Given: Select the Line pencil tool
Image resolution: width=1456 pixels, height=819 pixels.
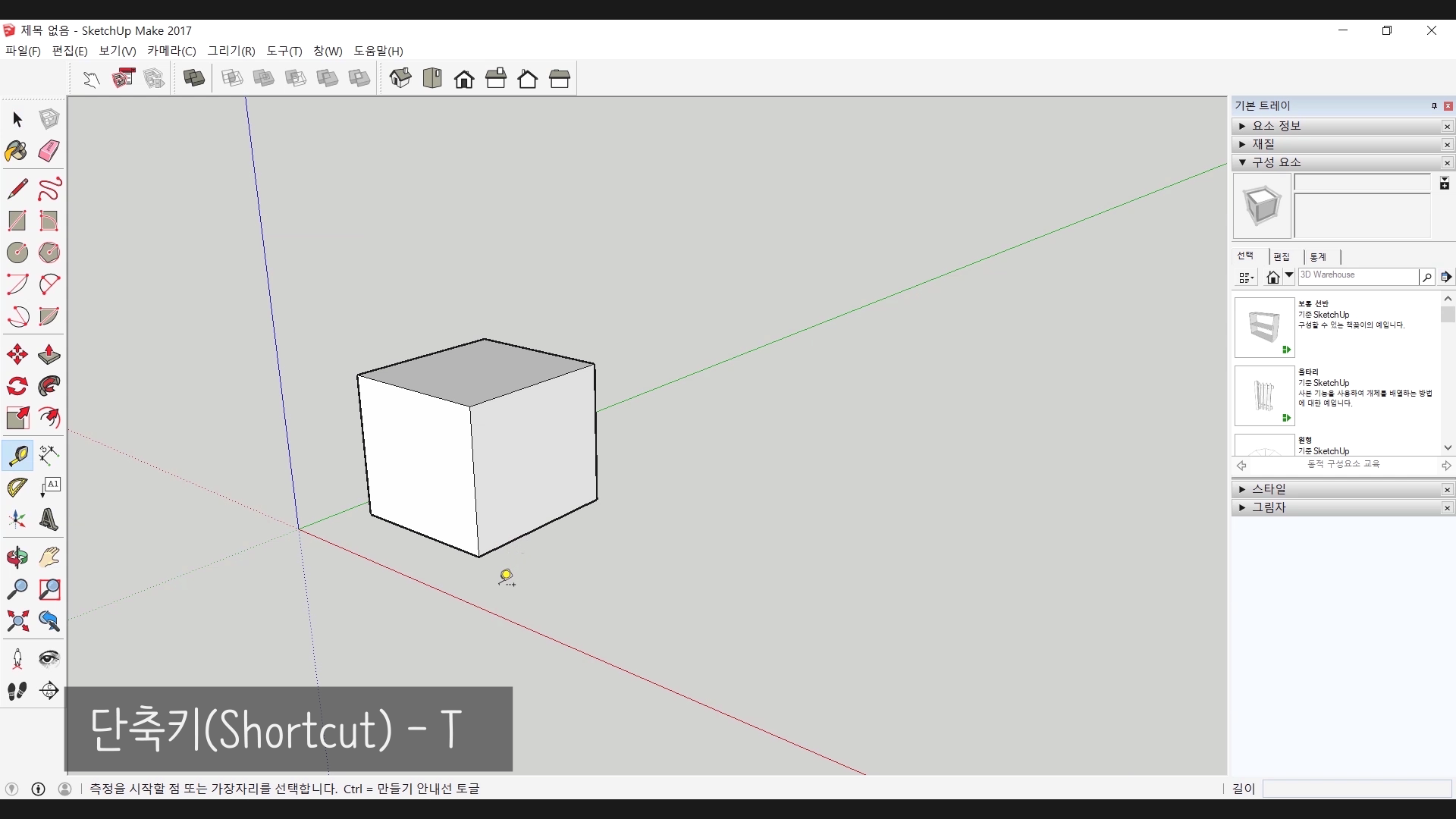Looking at the screenshot, I should pos(17,188).
